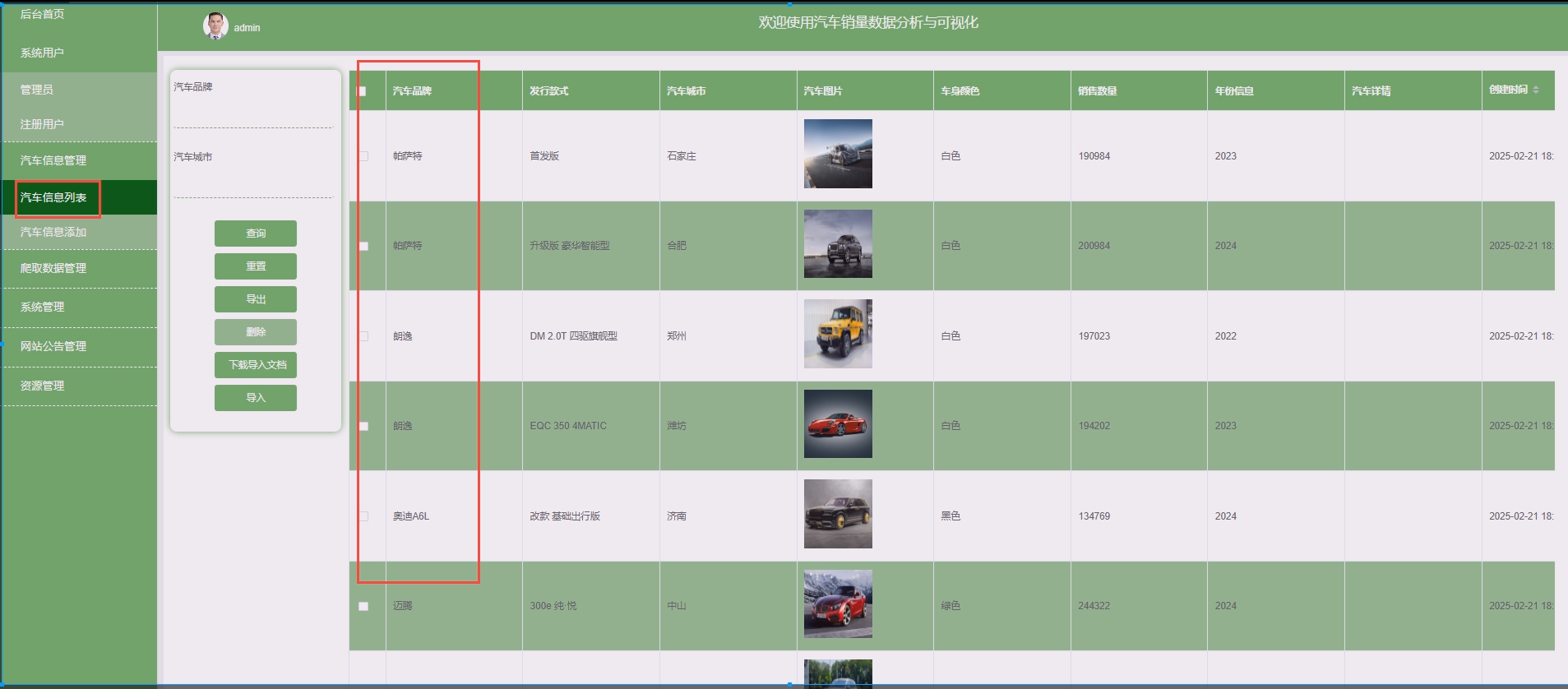Go to 后台首页 in the sidebar
Screen dimensions: 1568x689
[x=79, y=14]
